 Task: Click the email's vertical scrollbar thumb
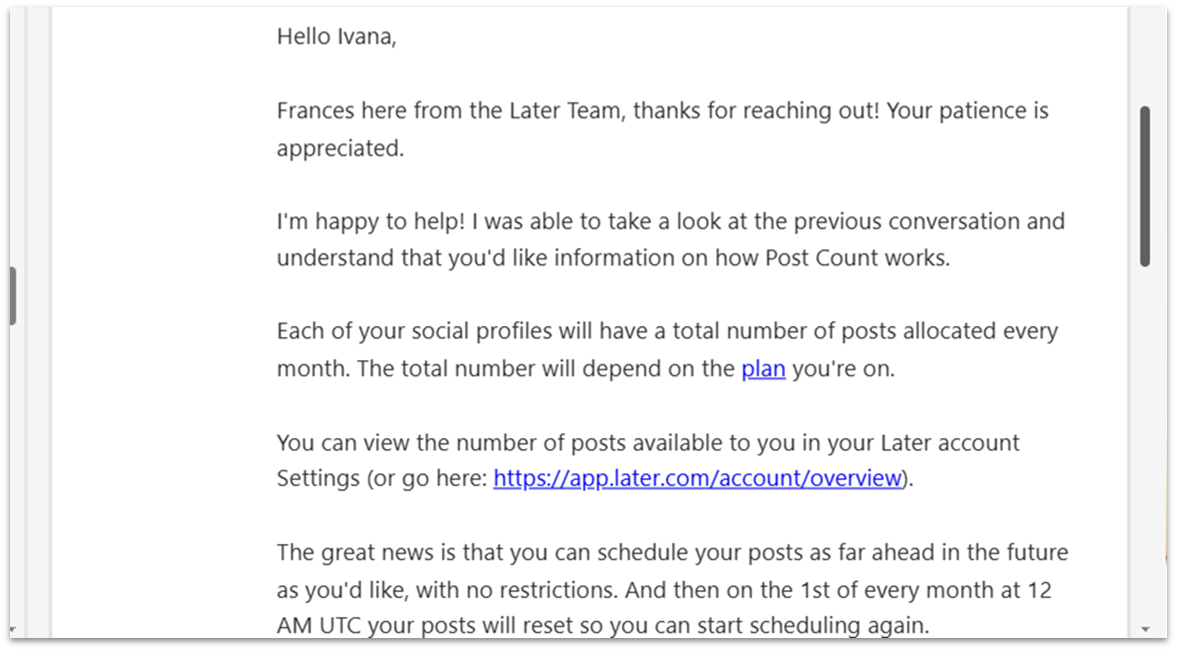(x=1145, y=186)
